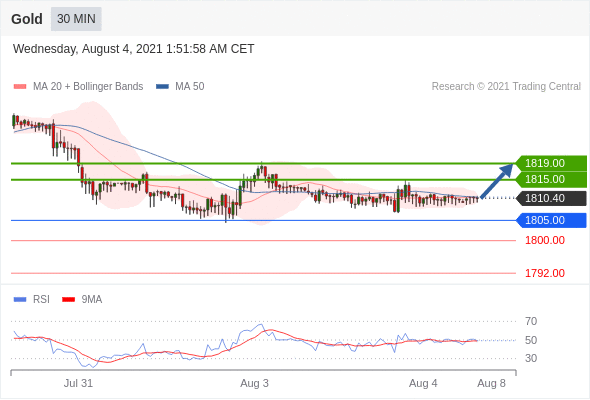Viewport: 590px width, 400px height.
Task: Click the Aug 4 date marker
Action: [x=423, y=383]
